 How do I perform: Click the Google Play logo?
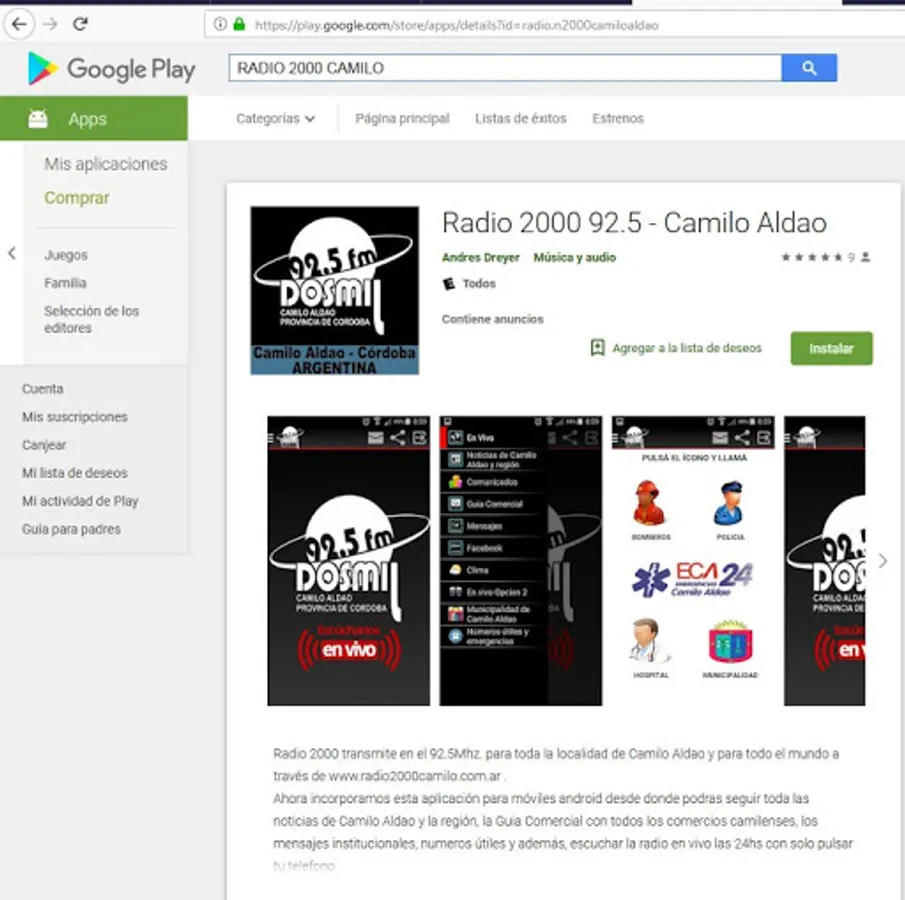point(111,69)
